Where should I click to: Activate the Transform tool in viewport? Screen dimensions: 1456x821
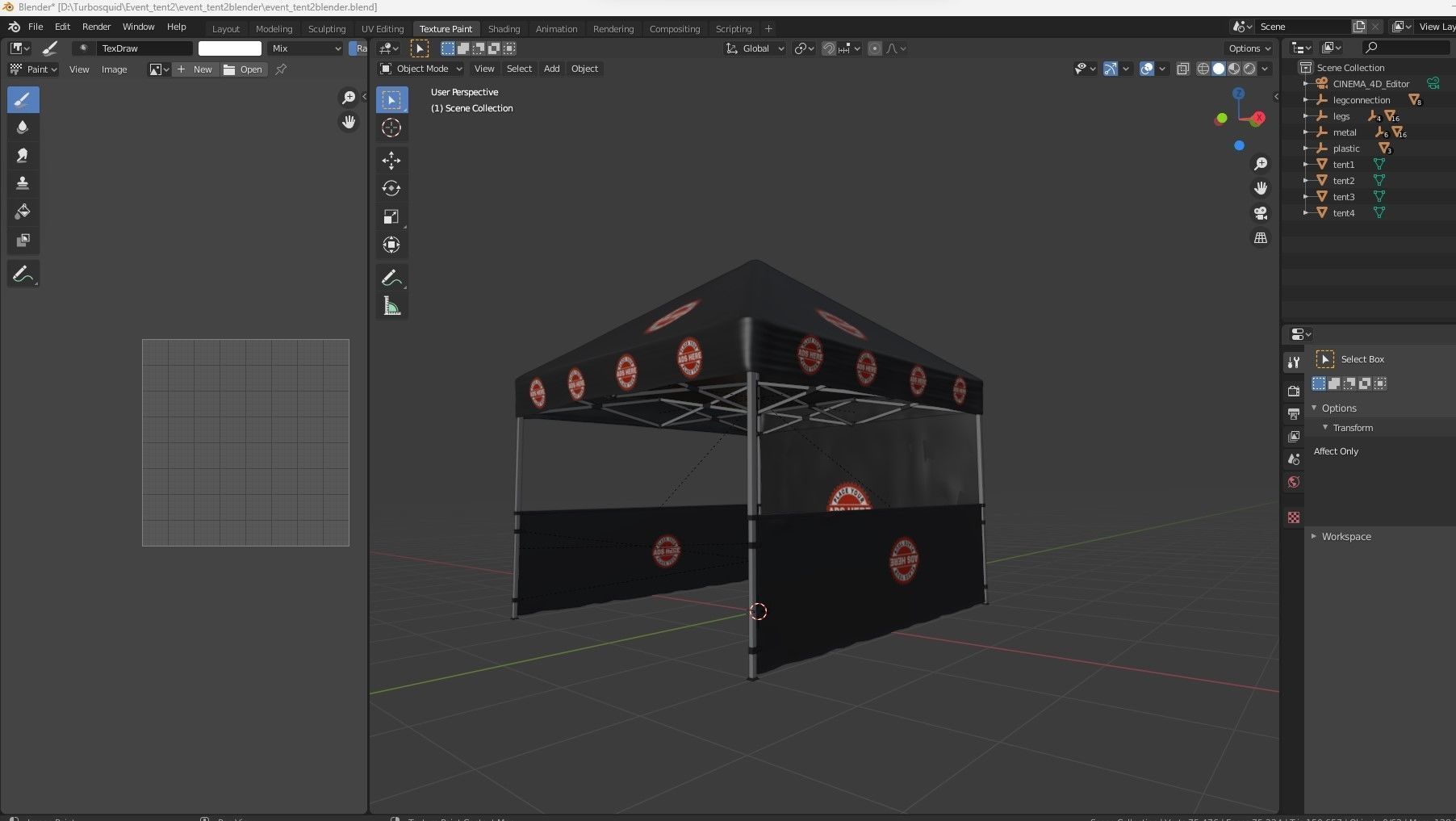click(x=391, y=245)
